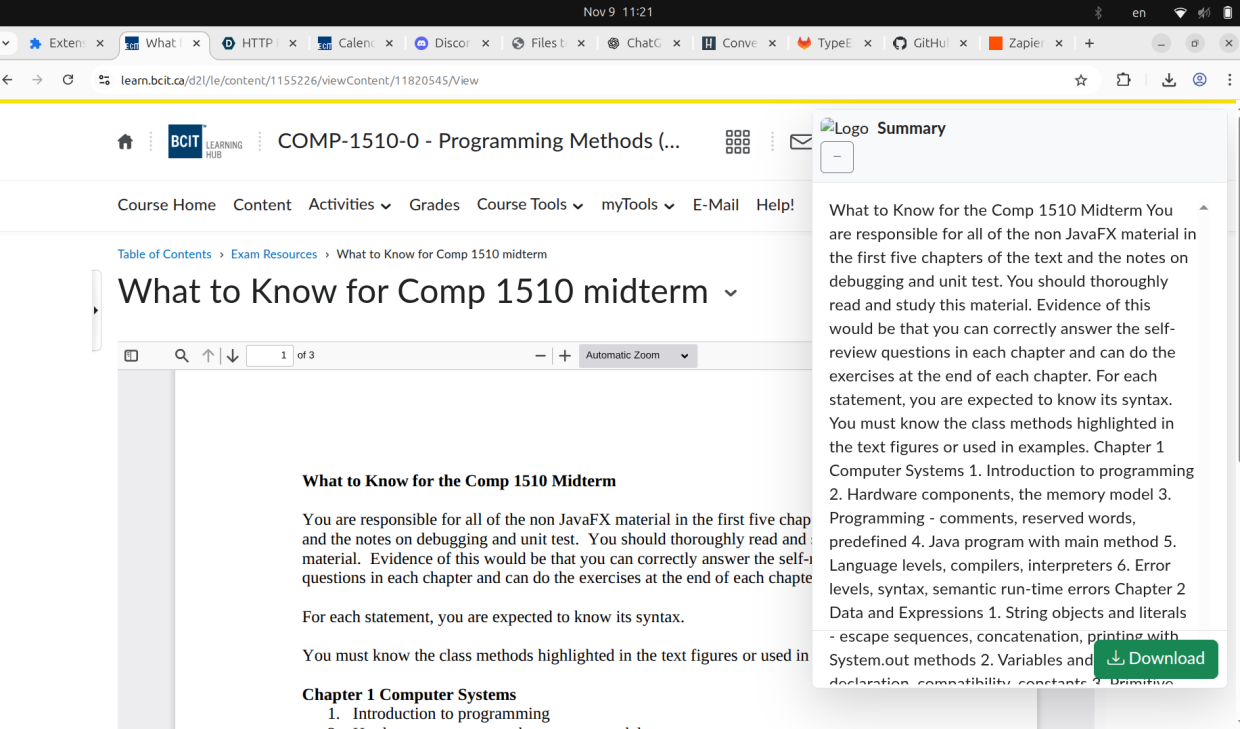Close the Discord tab
The height and width of the screenshot is (729, 1240).
486,44
